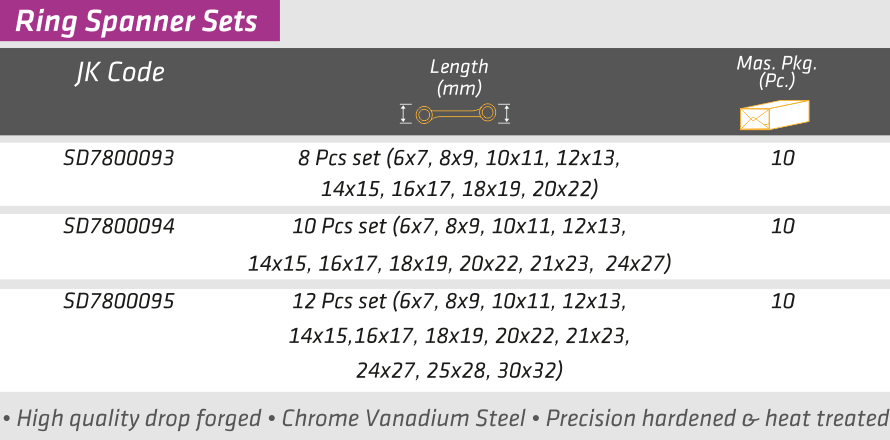Click the package quantity for SD7800093

pyautogui.click(x=783, y=158)
